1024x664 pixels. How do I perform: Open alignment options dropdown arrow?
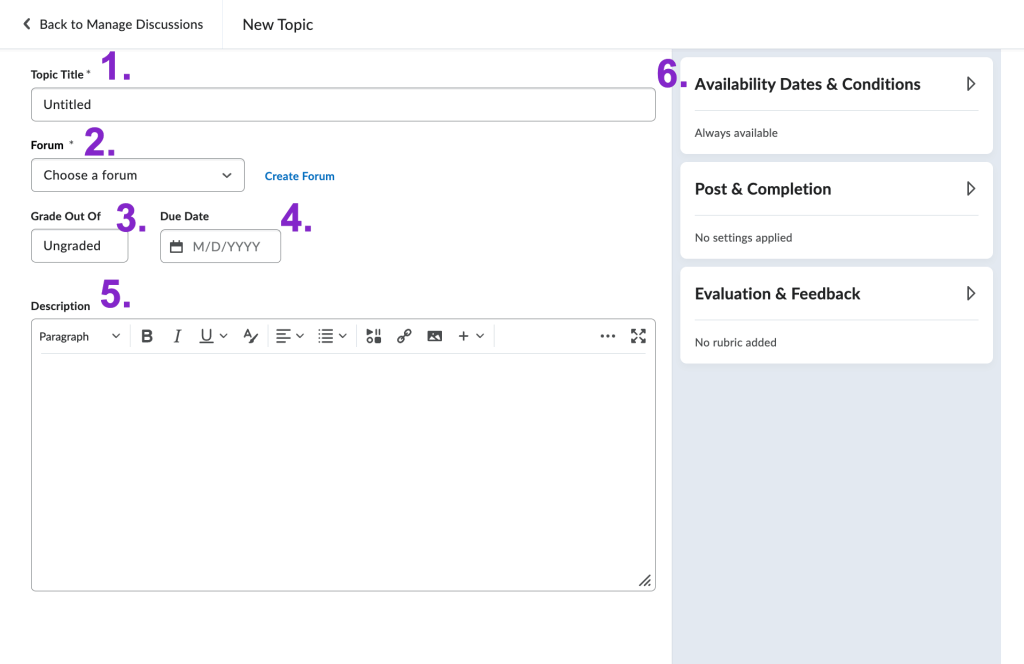pyautogui.click(x=300, y=336)
